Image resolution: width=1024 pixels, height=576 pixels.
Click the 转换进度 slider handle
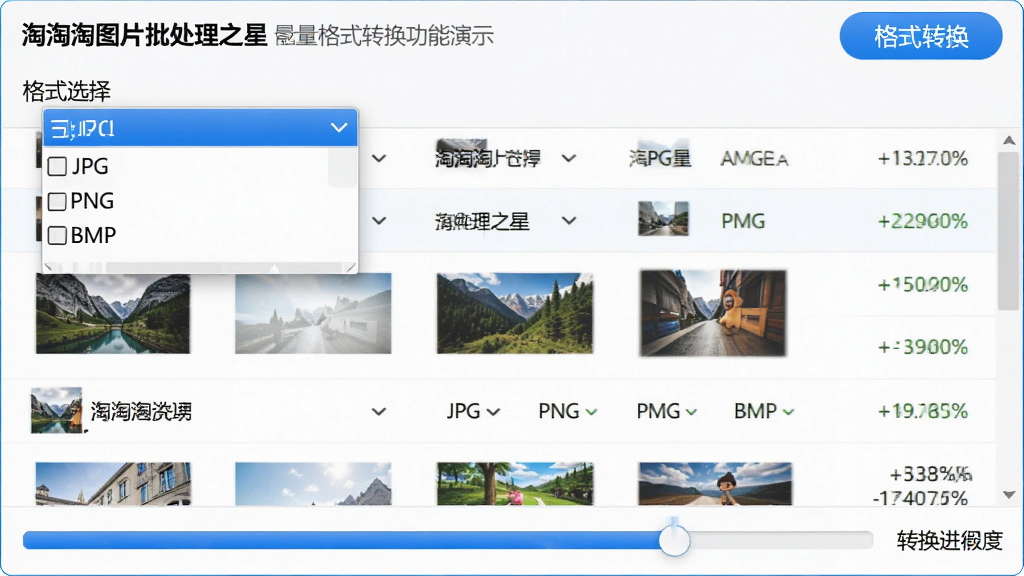click(x=674, y=541)
